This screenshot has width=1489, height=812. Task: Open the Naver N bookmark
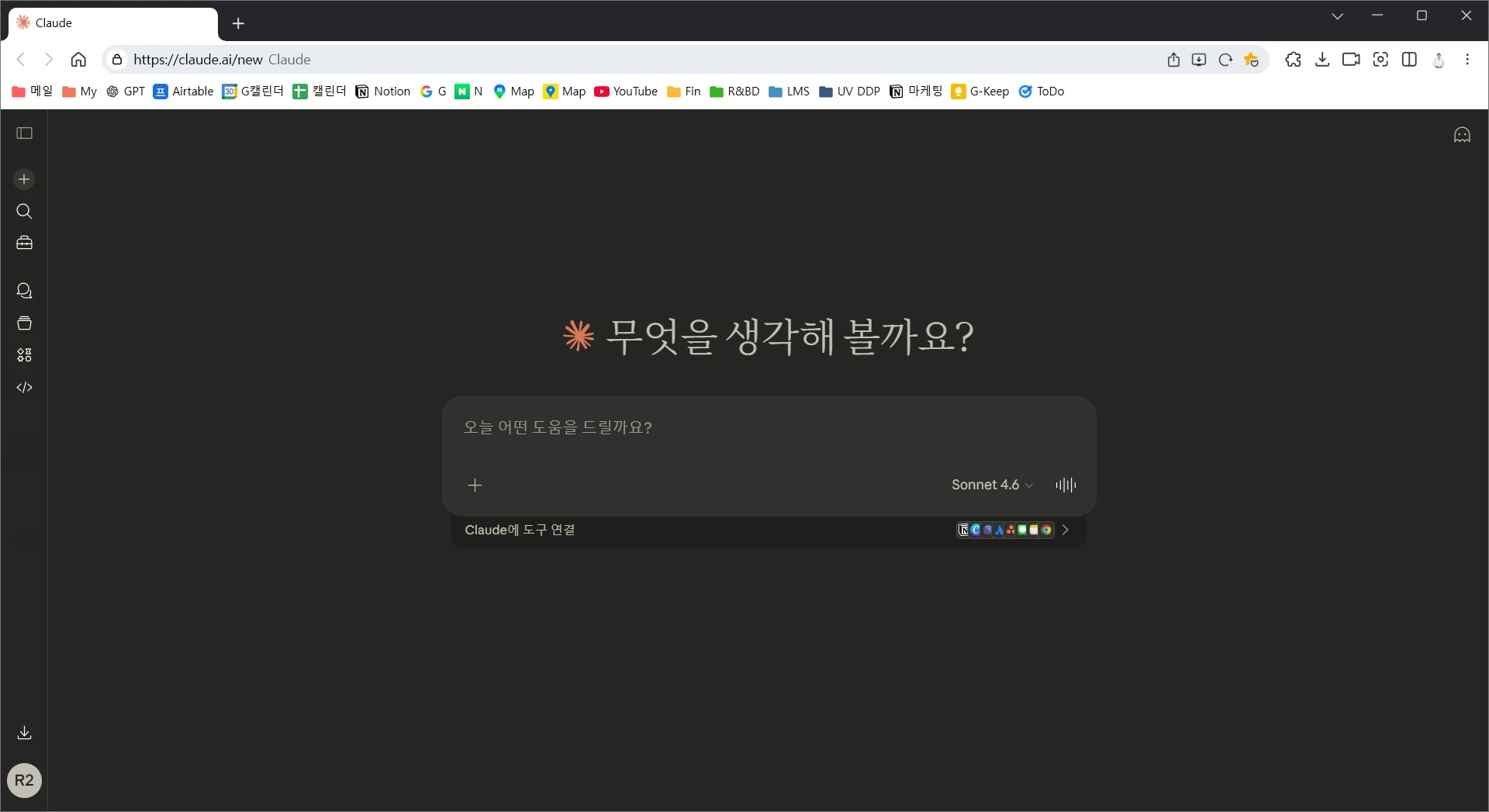click(x=468, y=92)
